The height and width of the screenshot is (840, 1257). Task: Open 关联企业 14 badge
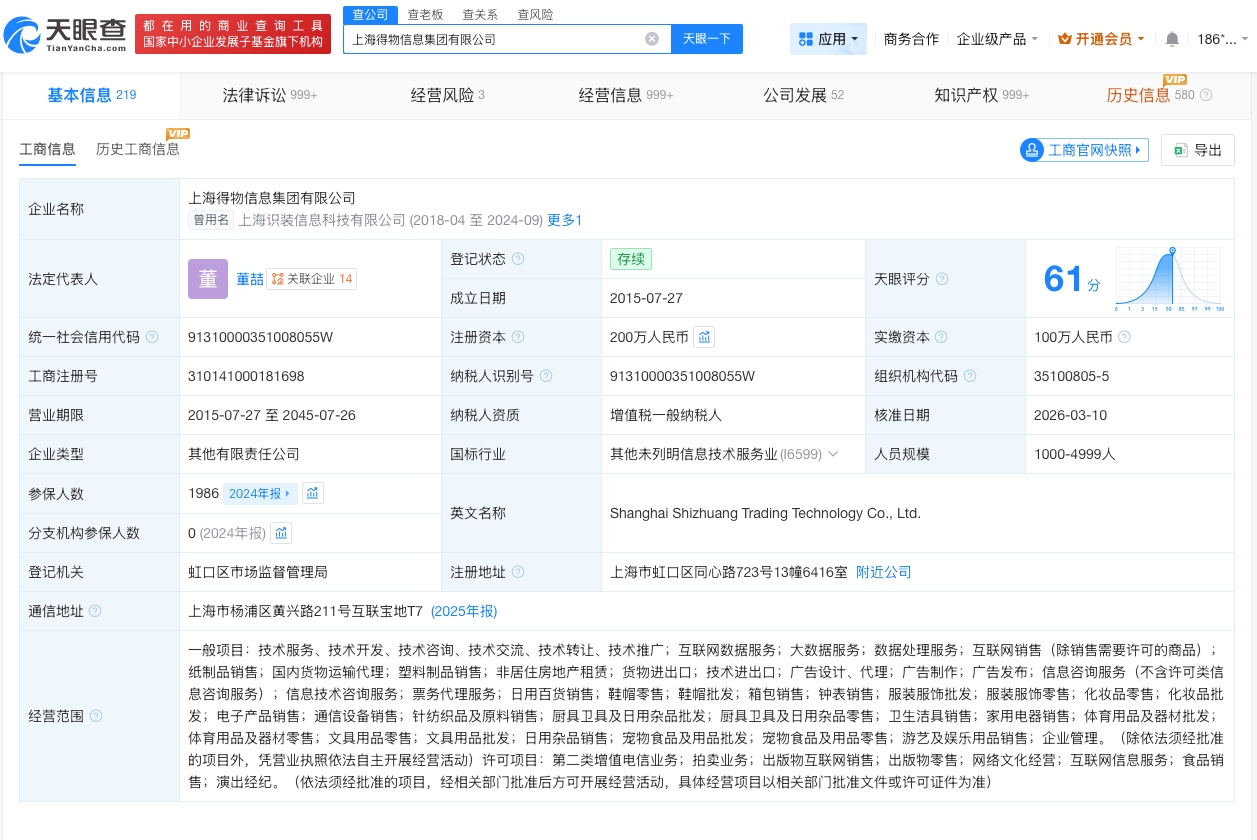point(312,279)
